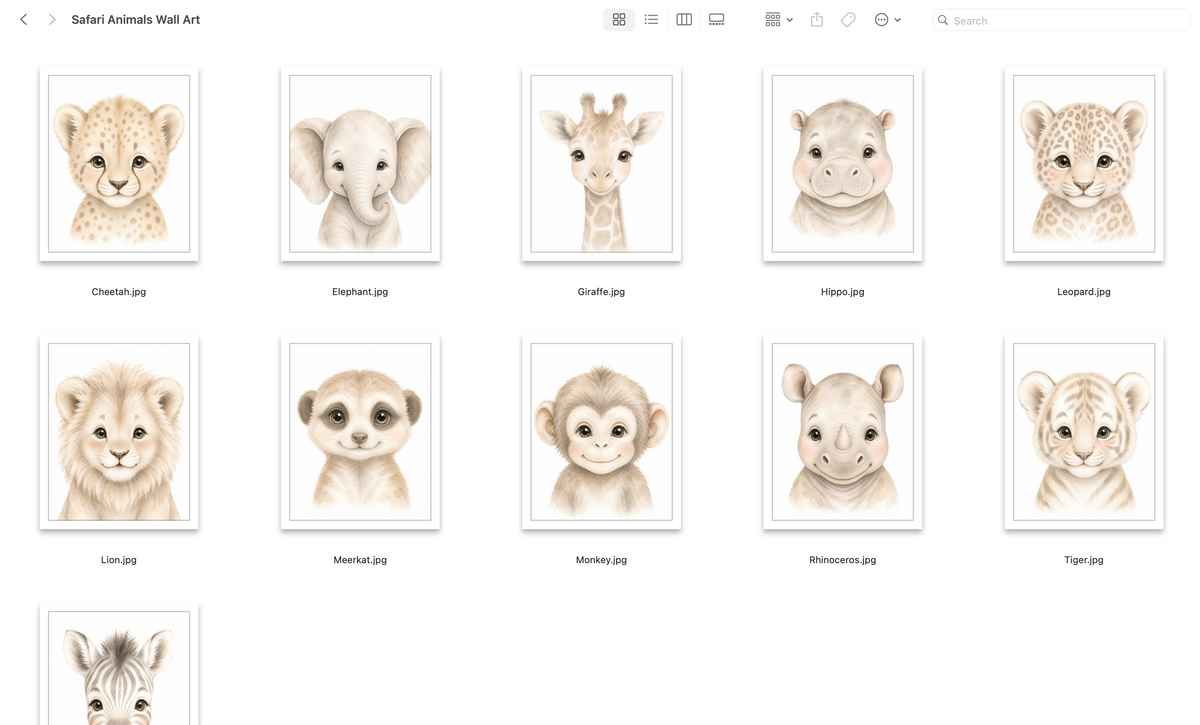Select the Lion thumbnail
Viewport: 1200px width, 725px height.
coord(119,432)
